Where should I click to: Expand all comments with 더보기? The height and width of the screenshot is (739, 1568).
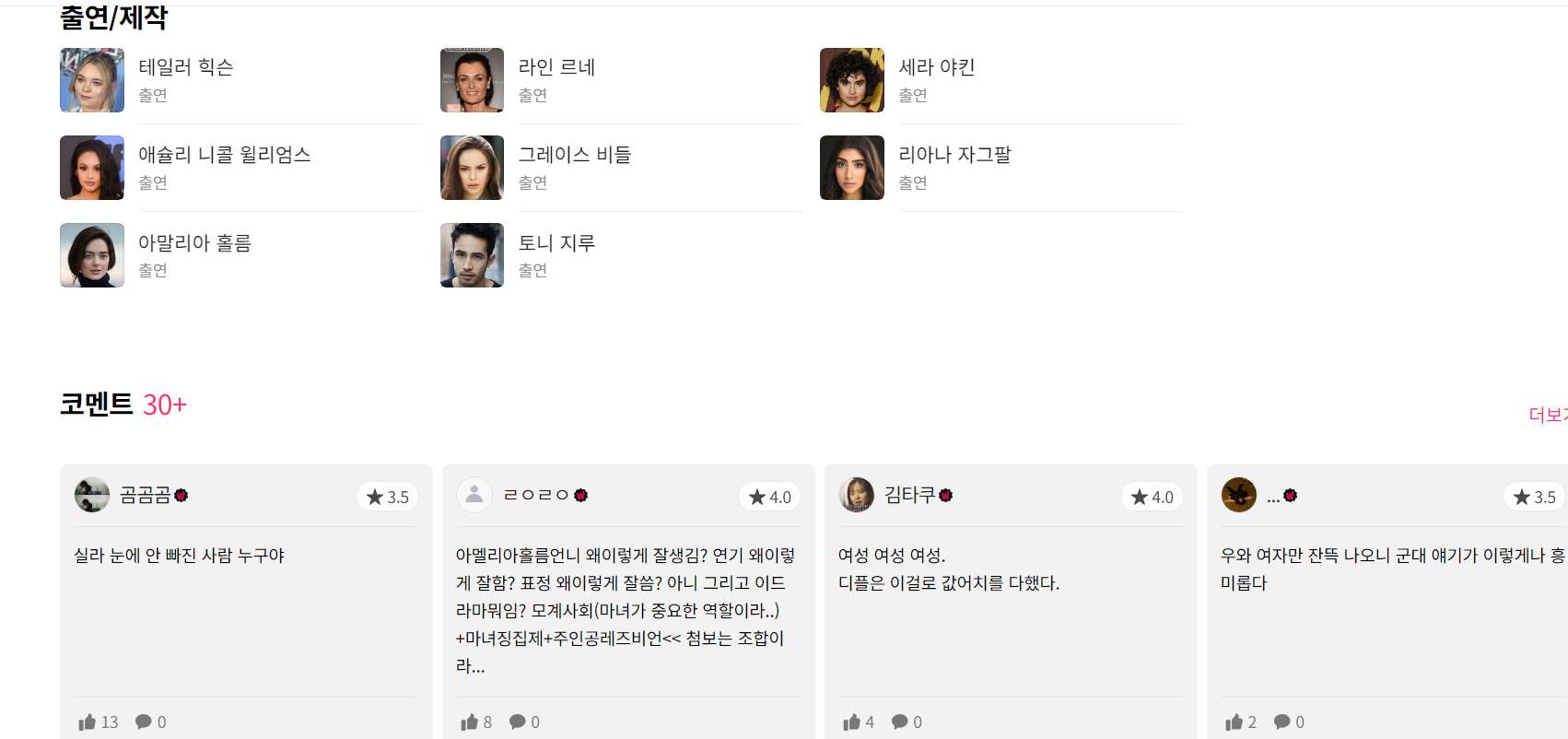tap(1548, 415)
